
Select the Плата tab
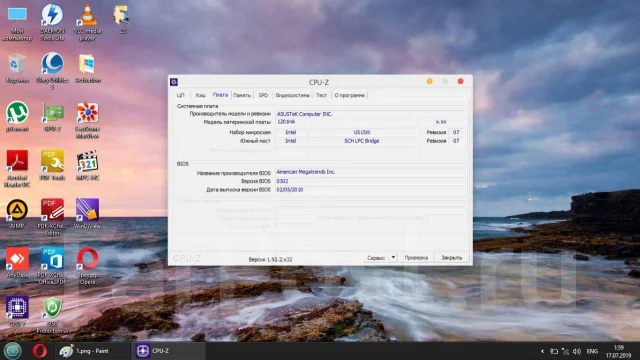click(220, 95)
